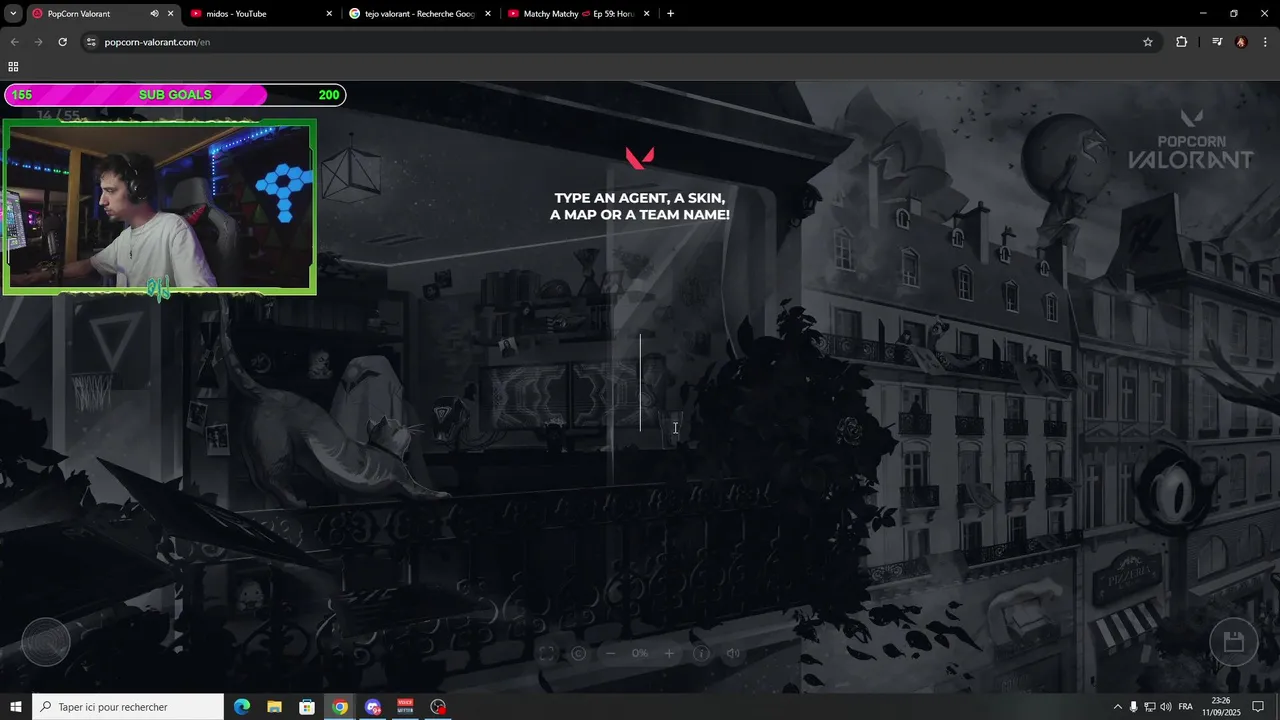Open Microsoft Store from the taskbar
The height and width of the screenshot is (720, 1280).
click(x=307, y=707)
